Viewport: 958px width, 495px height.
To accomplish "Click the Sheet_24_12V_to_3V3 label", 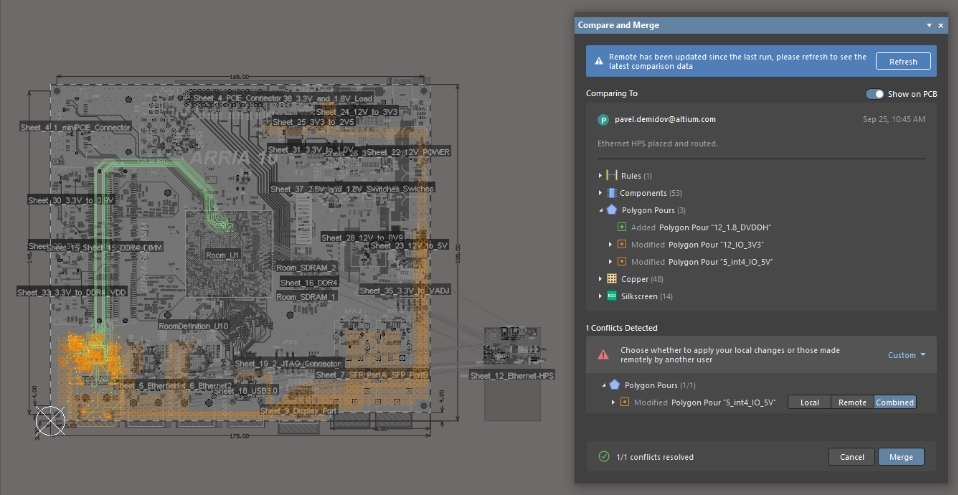I will tap(357, 112).
